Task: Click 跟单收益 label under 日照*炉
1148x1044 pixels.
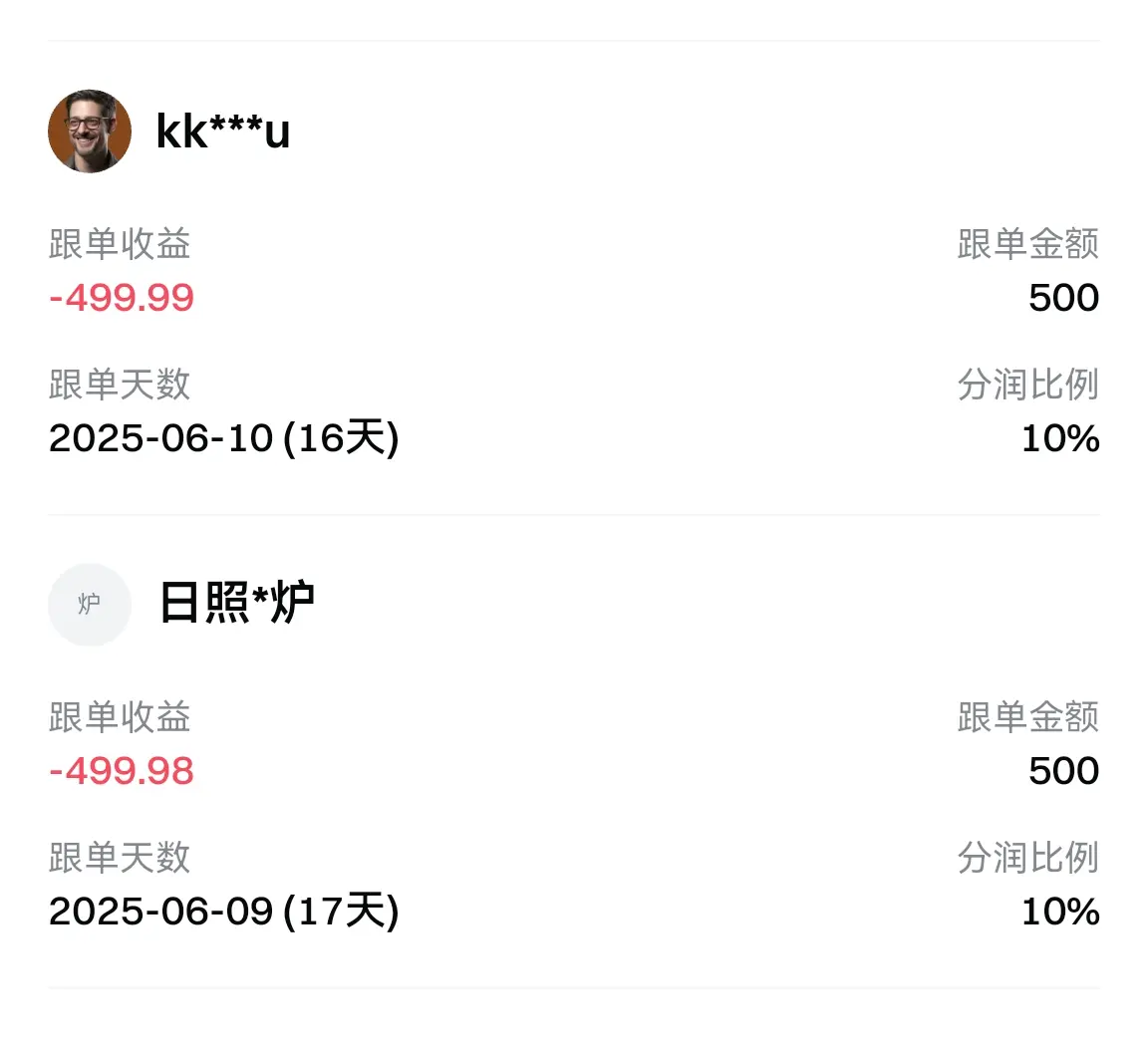Action: tap(120, 717)
